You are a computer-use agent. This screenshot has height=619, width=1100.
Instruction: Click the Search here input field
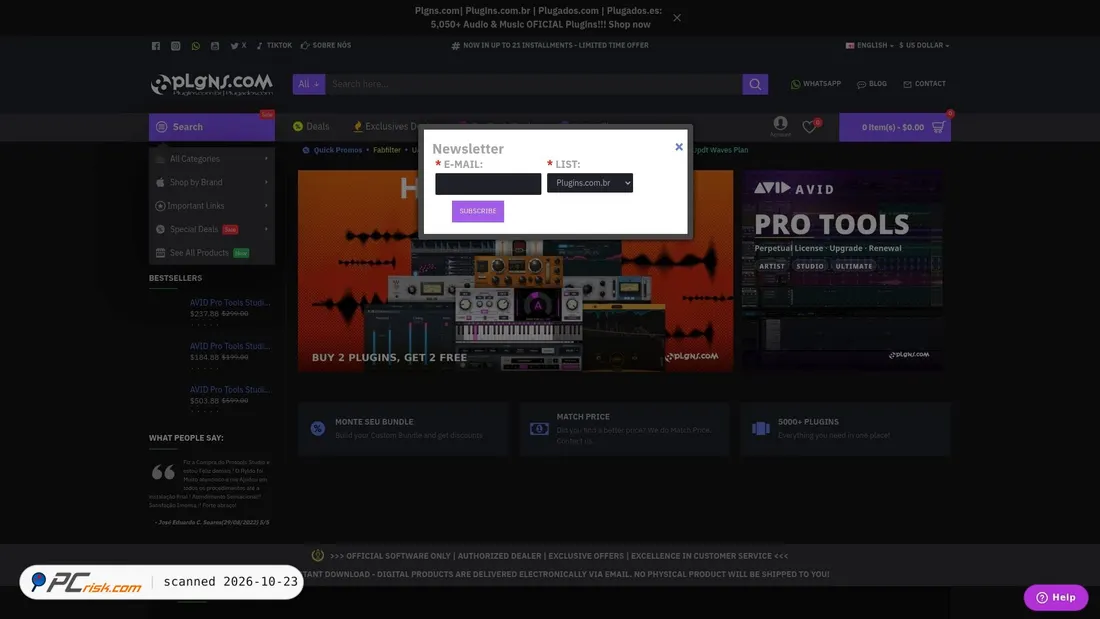click(x=533, y=84)
